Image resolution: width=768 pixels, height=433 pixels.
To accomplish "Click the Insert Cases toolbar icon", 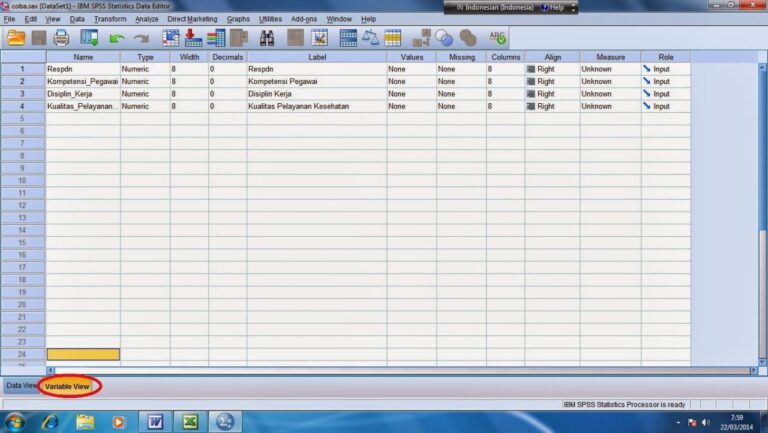I will [x=295, y=38].
